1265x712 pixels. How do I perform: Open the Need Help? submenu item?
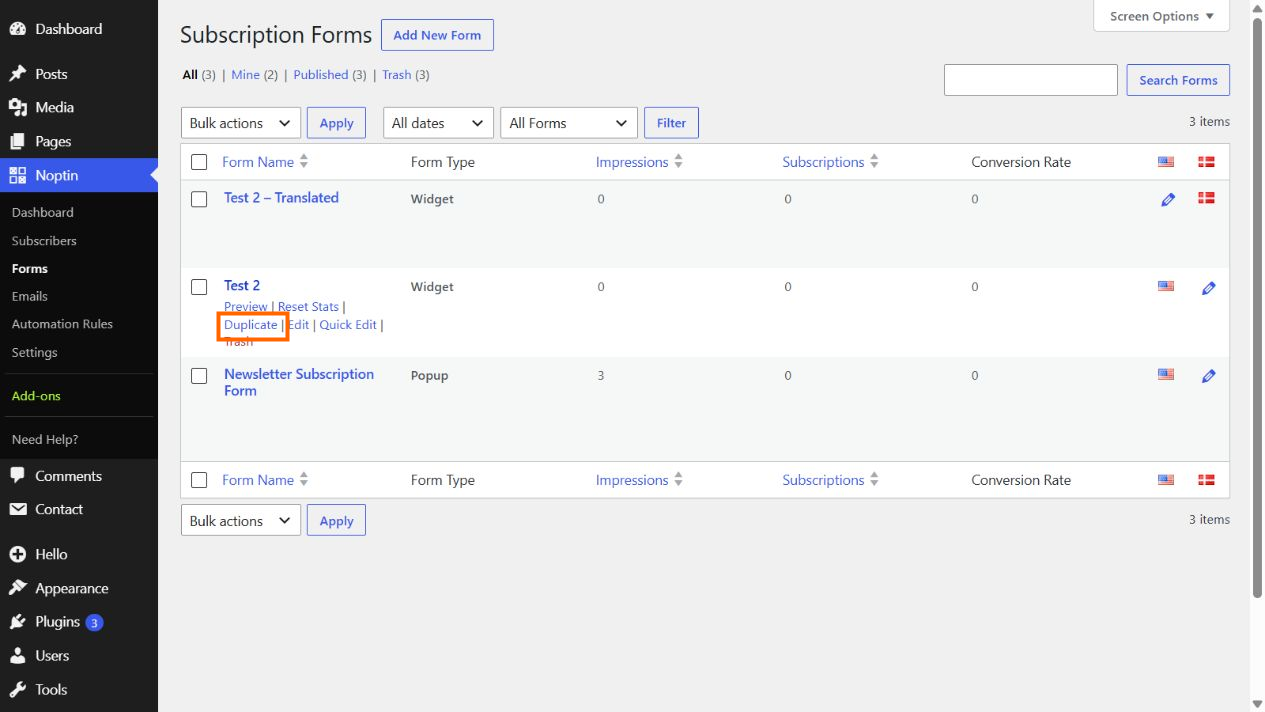tap(45, 439)
